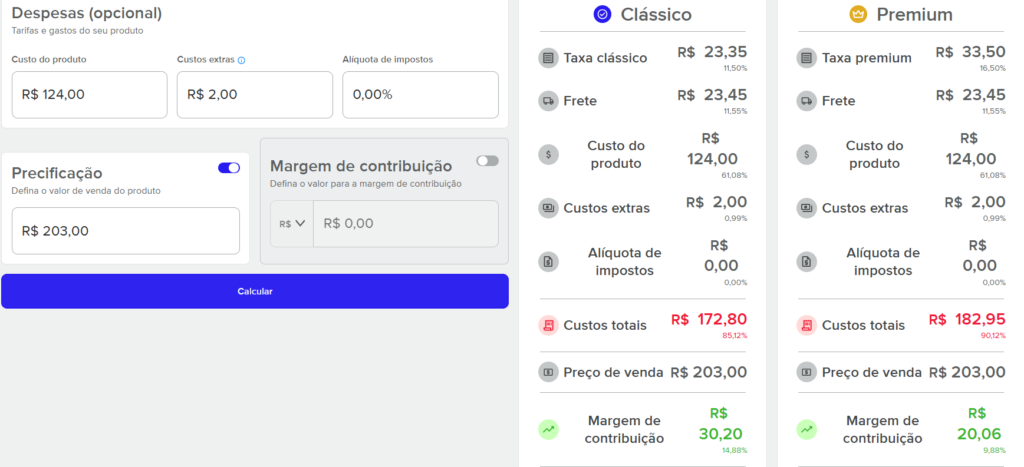This screenshot has width=1024, height=467.
Task: Click the Clássico checkmark badge icon
Action: 602,14
